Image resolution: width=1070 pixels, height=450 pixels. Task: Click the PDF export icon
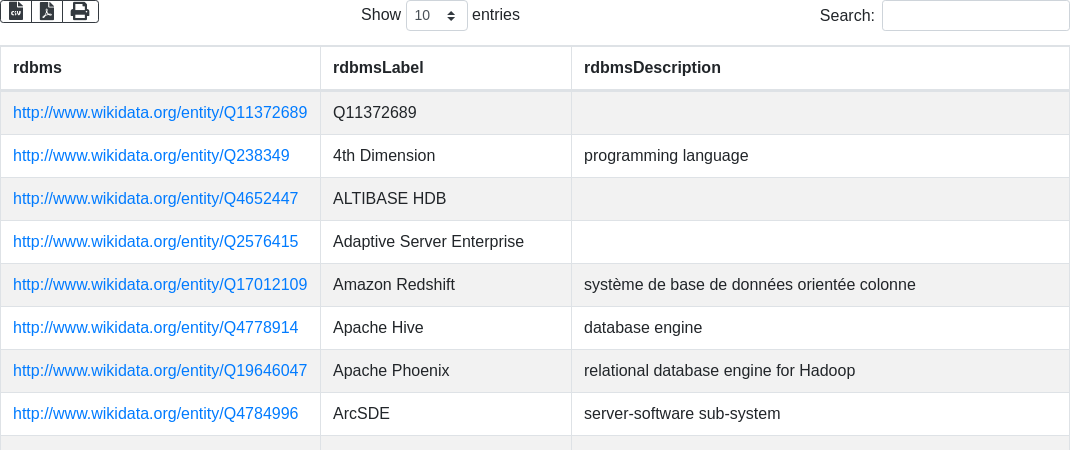click(x=47, y=11)
